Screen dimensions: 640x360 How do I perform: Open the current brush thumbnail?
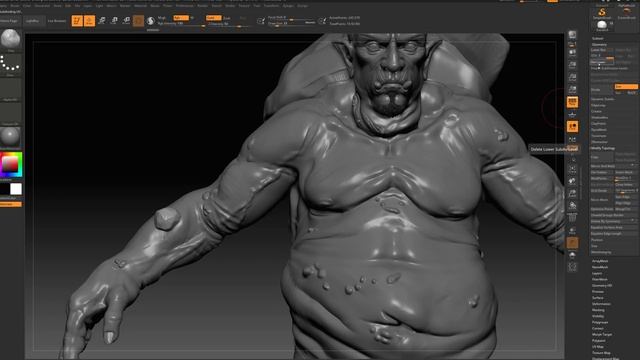click(x=10, y=39)
